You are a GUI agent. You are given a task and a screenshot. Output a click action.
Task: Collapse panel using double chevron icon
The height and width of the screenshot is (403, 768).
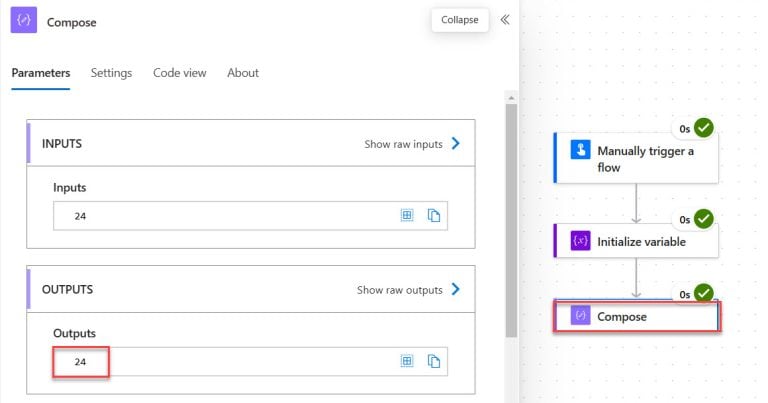505,19
